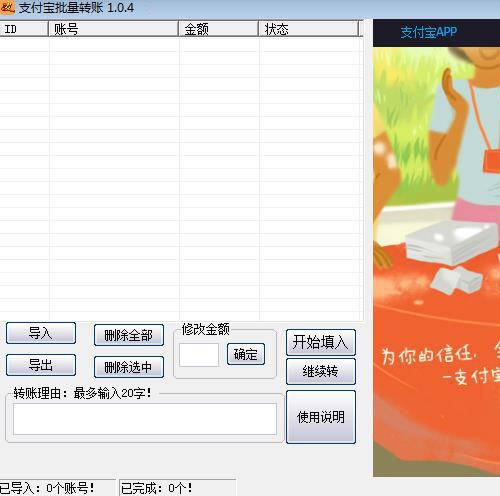Click the 状态 column header
This screenshot has width=500, height=496.
click(308, 29)
